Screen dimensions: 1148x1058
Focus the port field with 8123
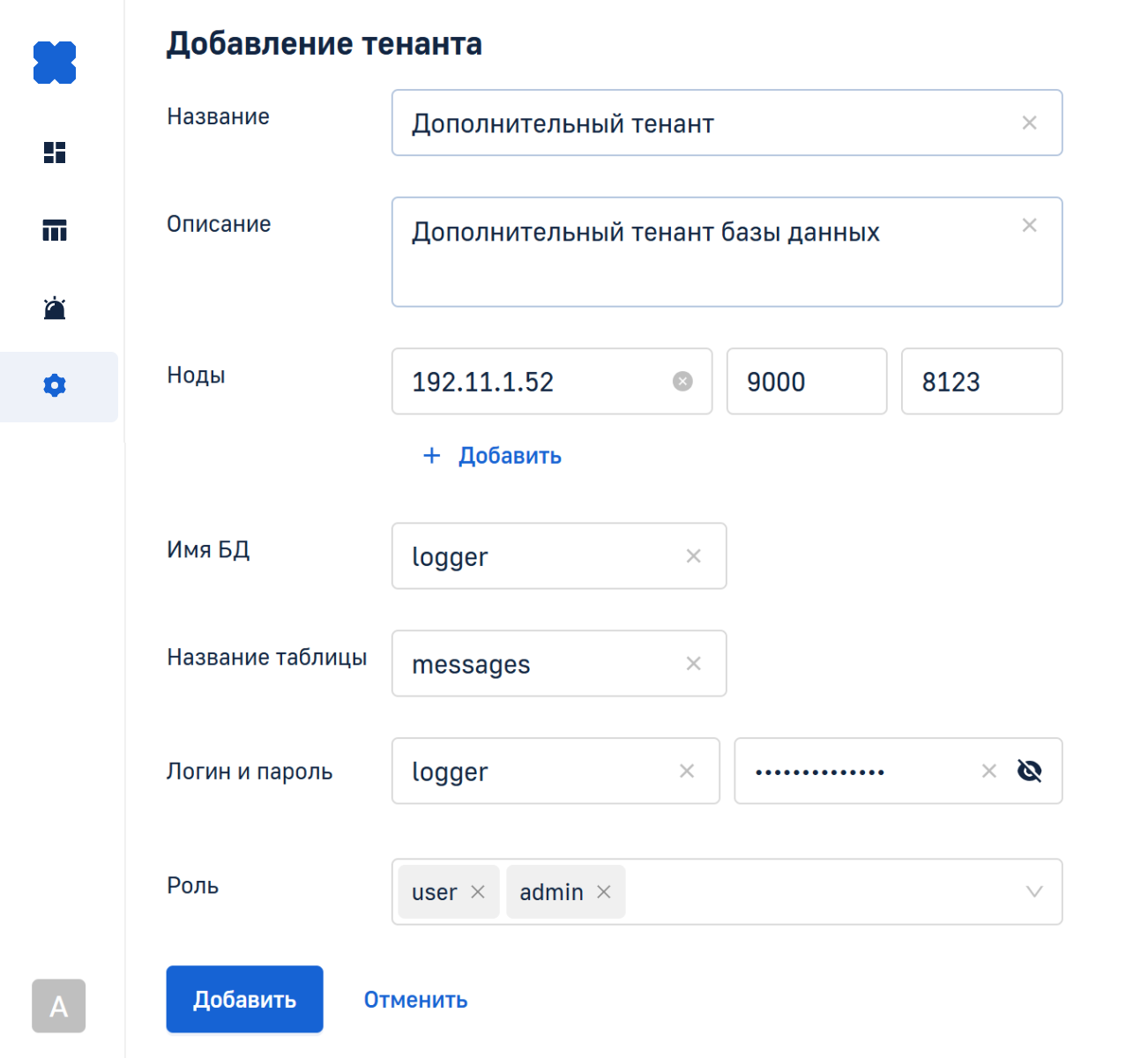980,382
